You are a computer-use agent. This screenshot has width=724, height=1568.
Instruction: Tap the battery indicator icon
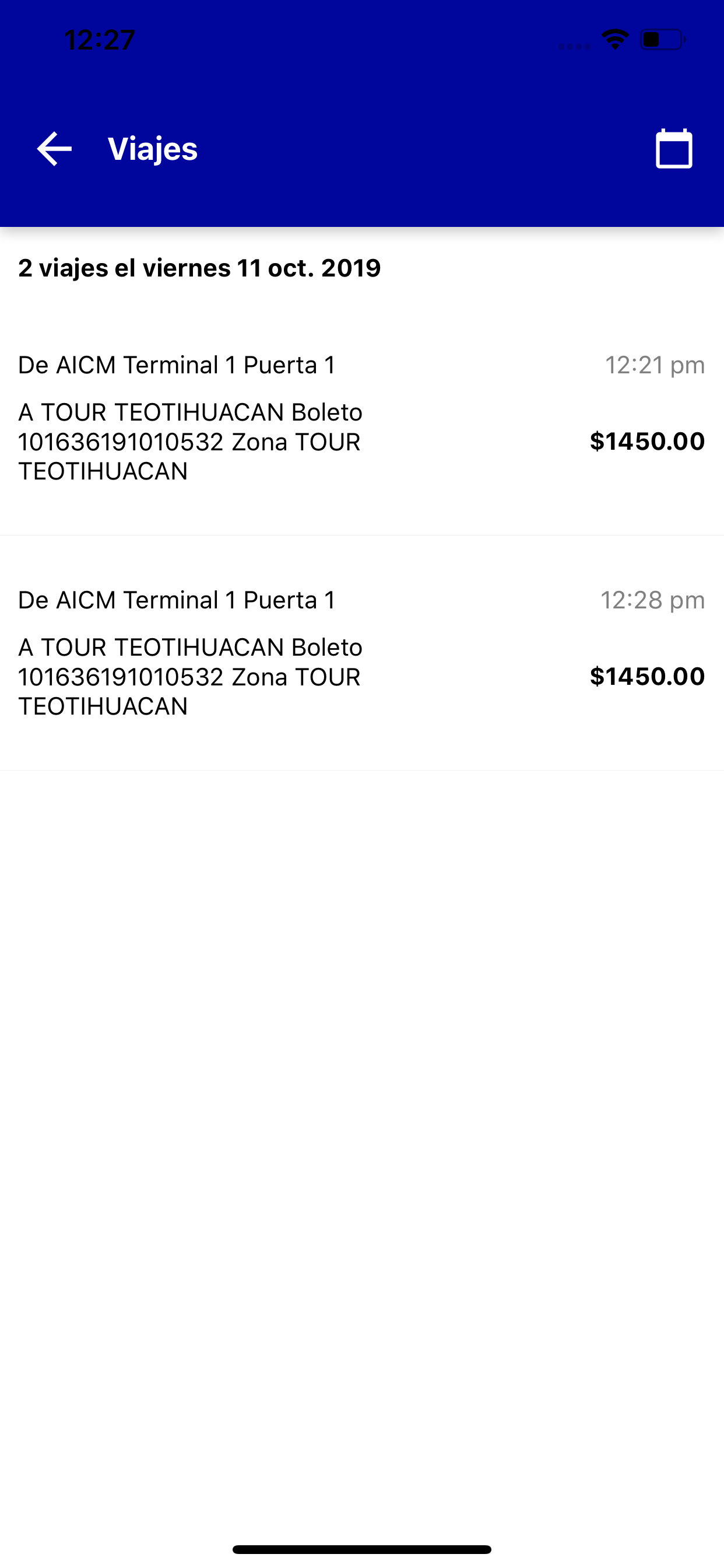663,40
